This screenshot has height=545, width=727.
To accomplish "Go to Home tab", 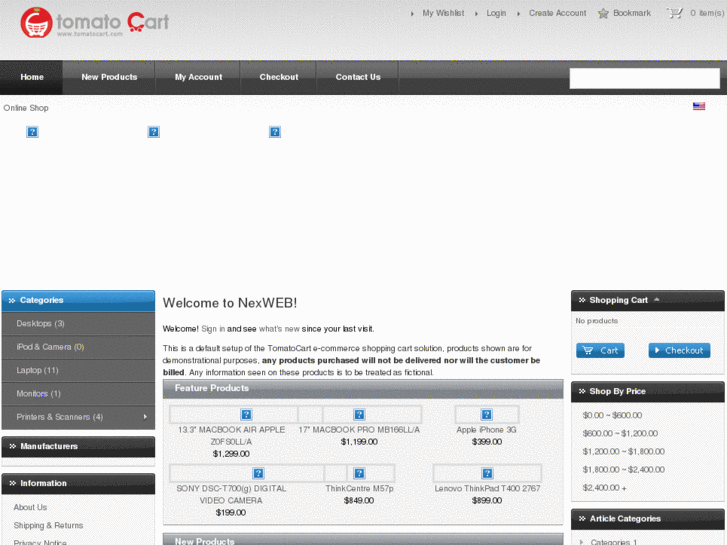I will tap(32, 77).
